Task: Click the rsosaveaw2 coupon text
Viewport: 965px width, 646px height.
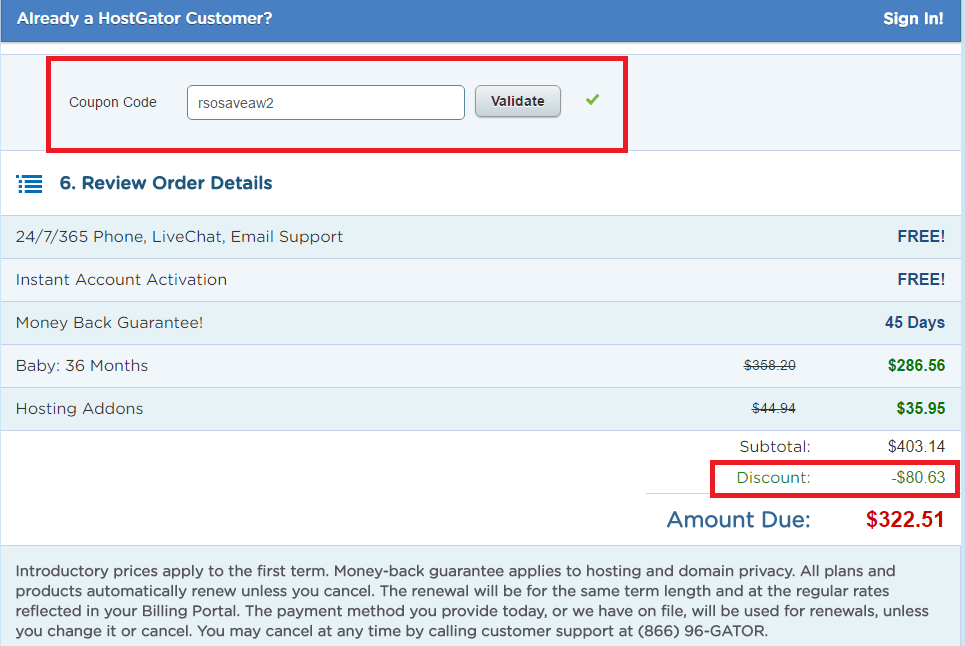Action: tap(234, 102)
